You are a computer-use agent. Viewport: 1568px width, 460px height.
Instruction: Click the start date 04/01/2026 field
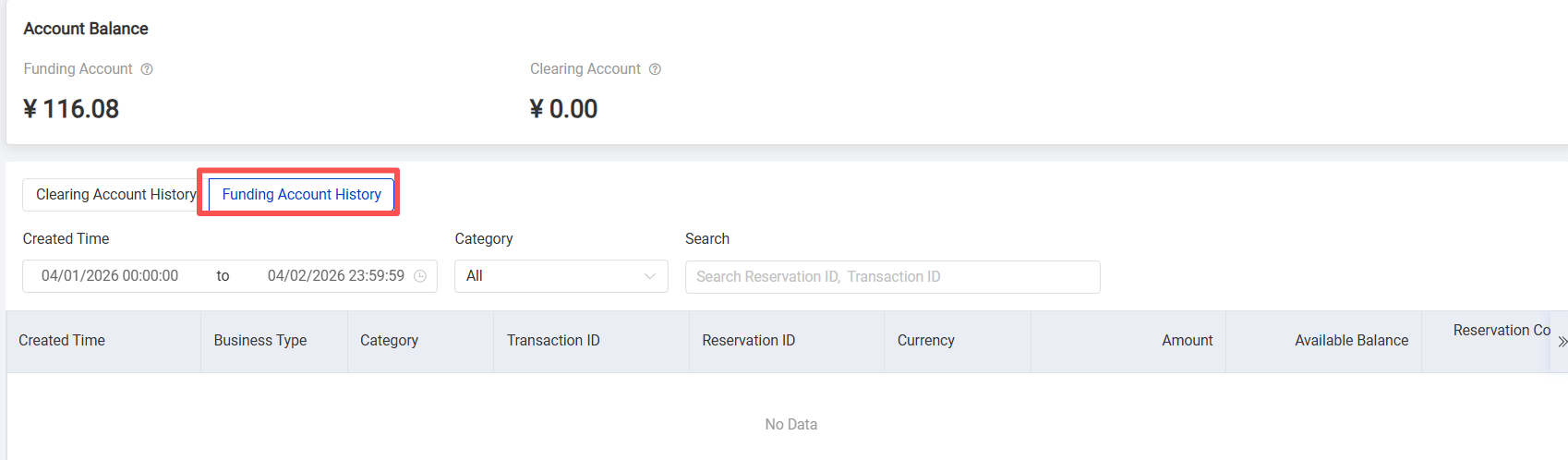point(110,276)
